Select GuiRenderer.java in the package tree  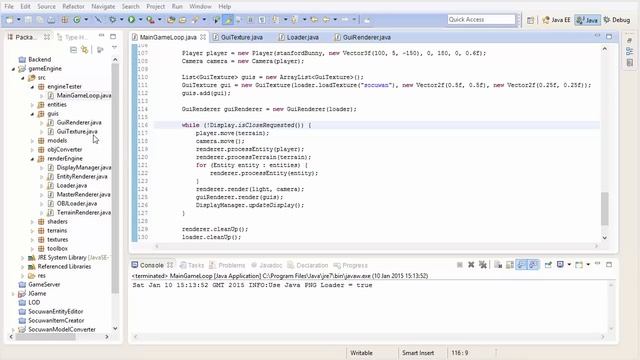click(79, 122)
